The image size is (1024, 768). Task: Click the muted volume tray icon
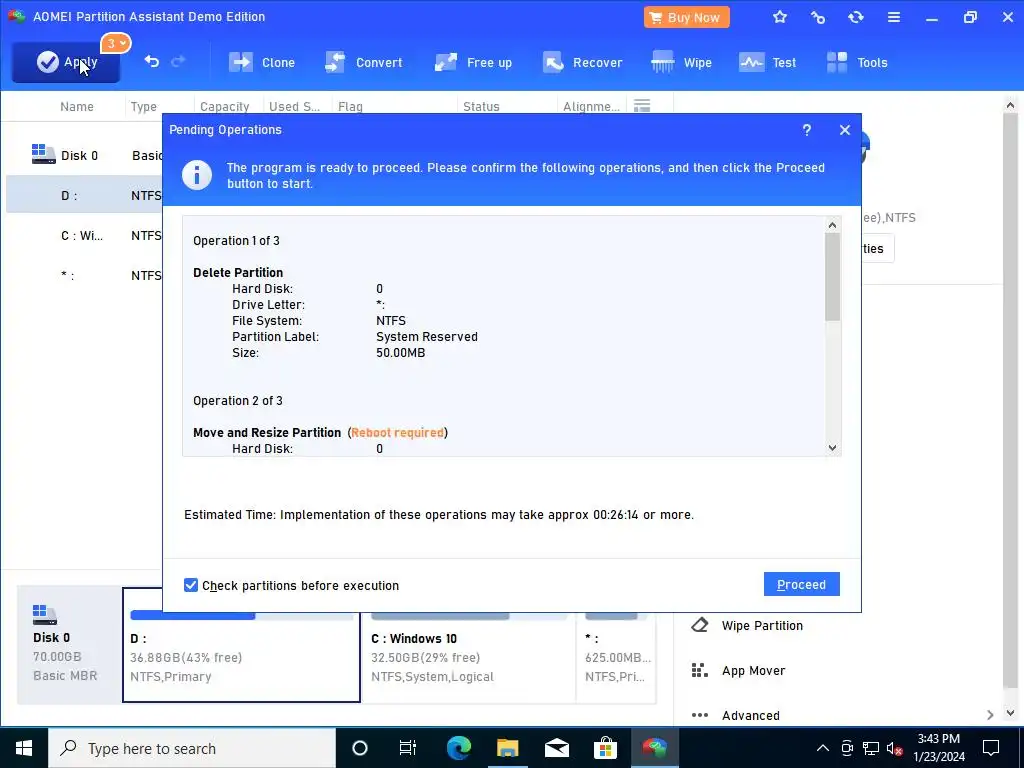(894, 748)
